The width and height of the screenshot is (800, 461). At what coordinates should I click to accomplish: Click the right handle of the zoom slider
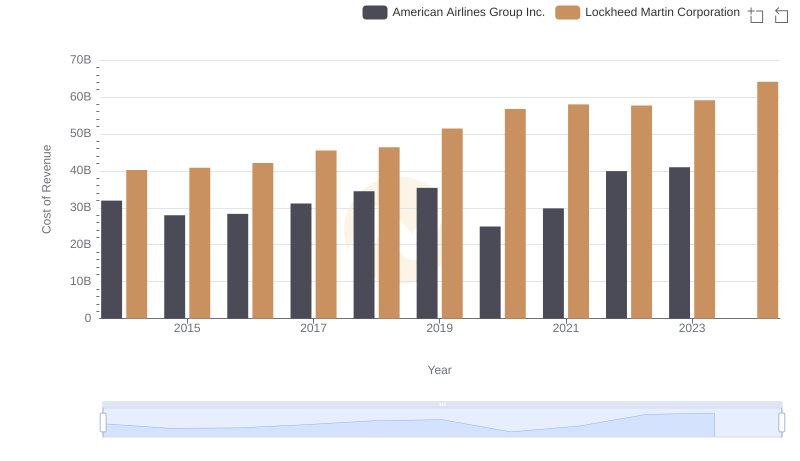coord(782,423)
